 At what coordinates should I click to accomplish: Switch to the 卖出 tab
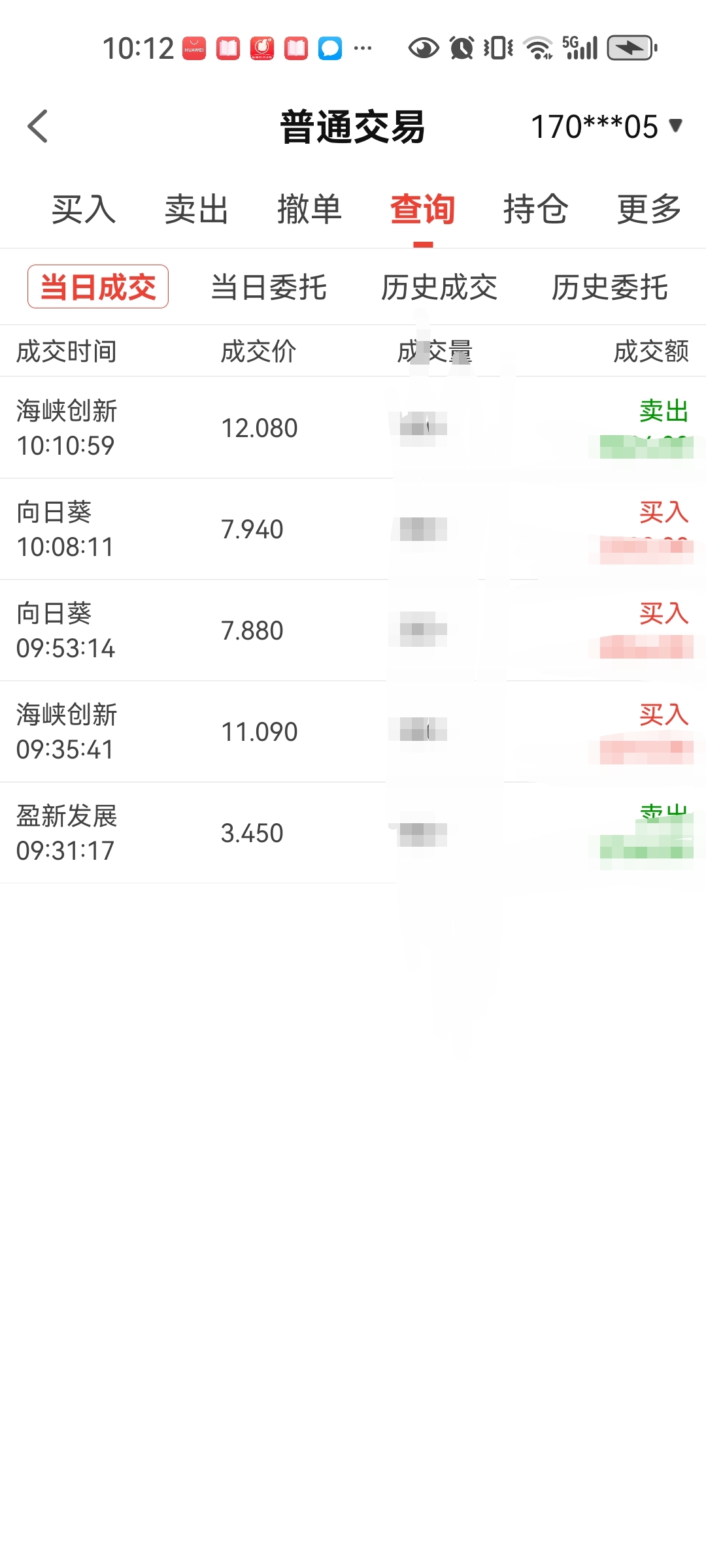coord(196,210)
